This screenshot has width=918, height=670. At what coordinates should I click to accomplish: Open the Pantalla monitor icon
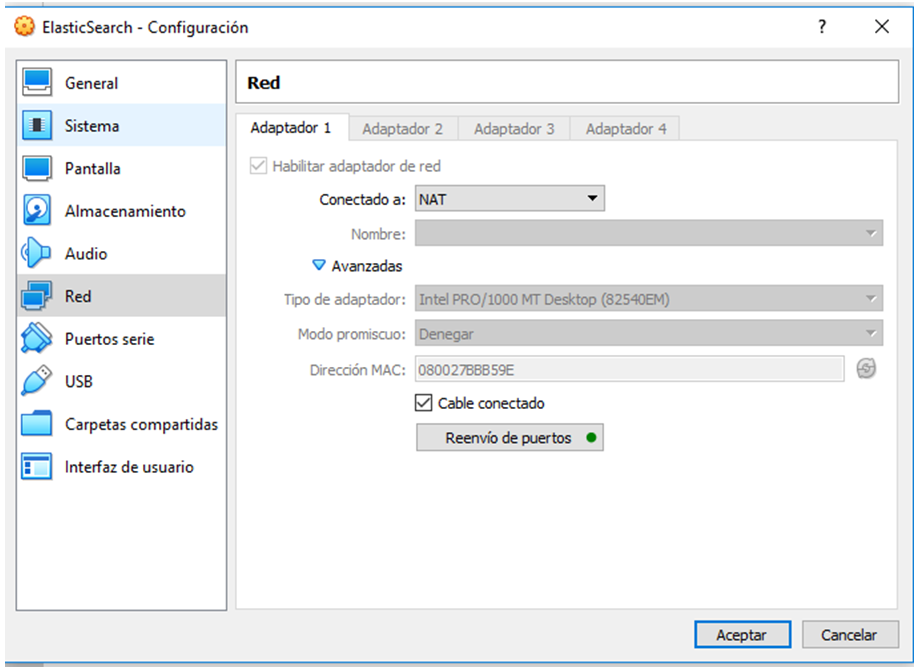click(x=37, y=168)
